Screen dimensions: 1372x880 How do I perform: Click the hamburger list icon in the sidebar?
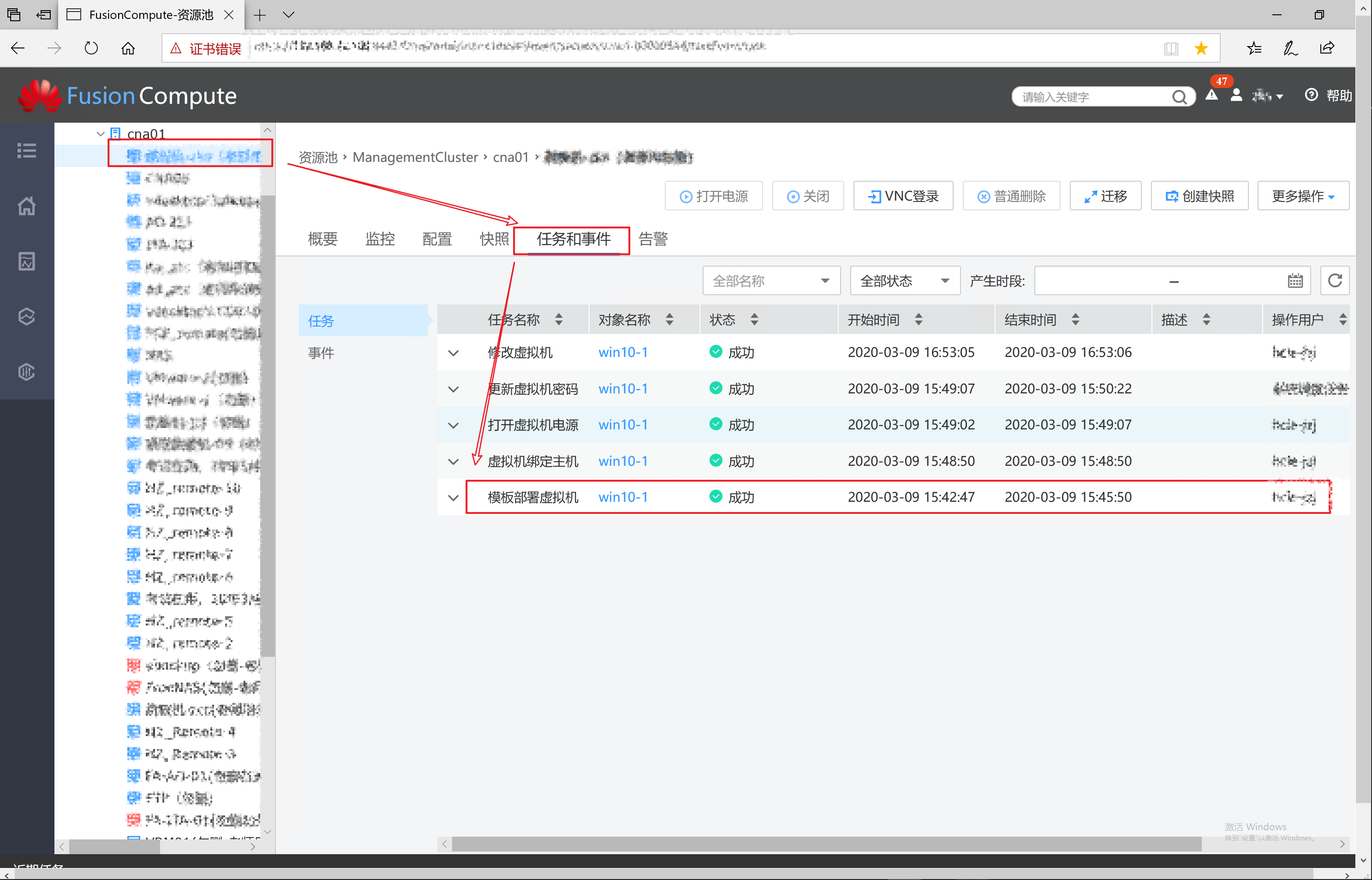[26, 151]
